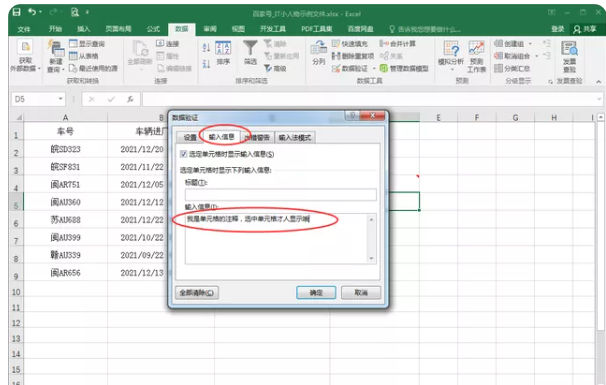
Task: Select cell containing 闽AU360
Action: [x=65, y=202]
